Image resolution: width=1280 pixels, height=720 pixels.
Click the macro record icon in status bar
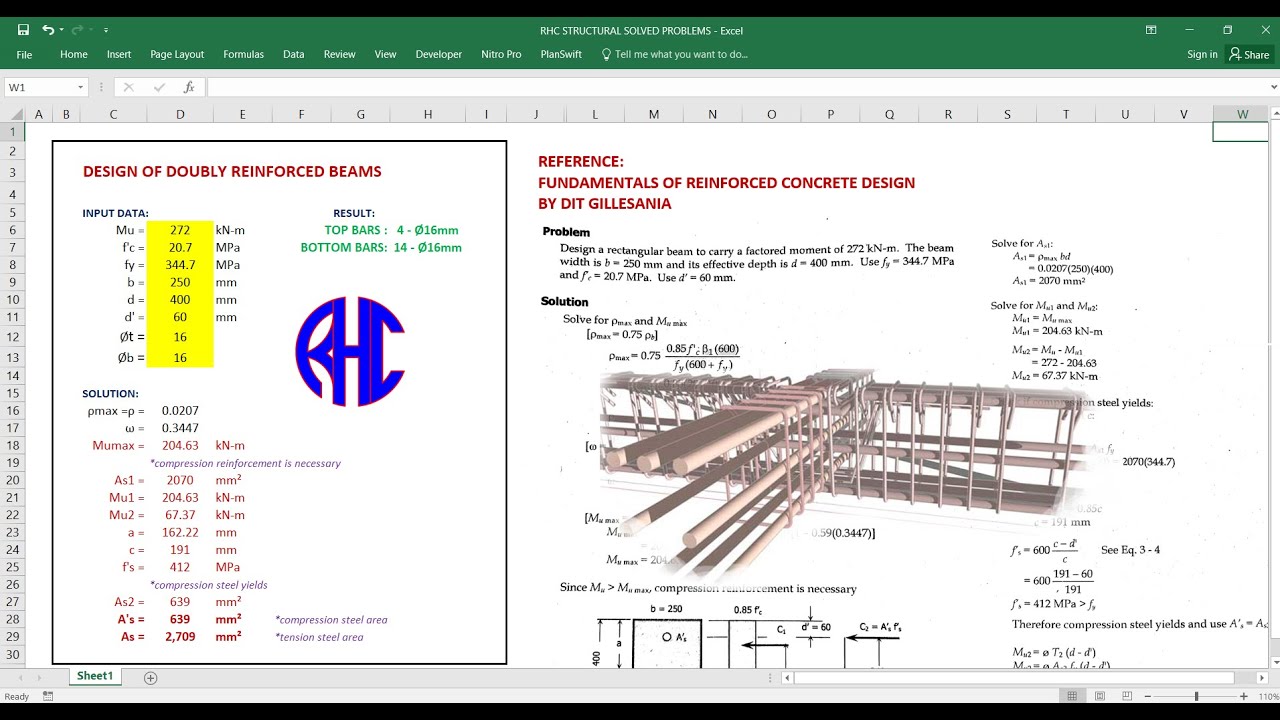pyautogui.click(x=48, y=696)
